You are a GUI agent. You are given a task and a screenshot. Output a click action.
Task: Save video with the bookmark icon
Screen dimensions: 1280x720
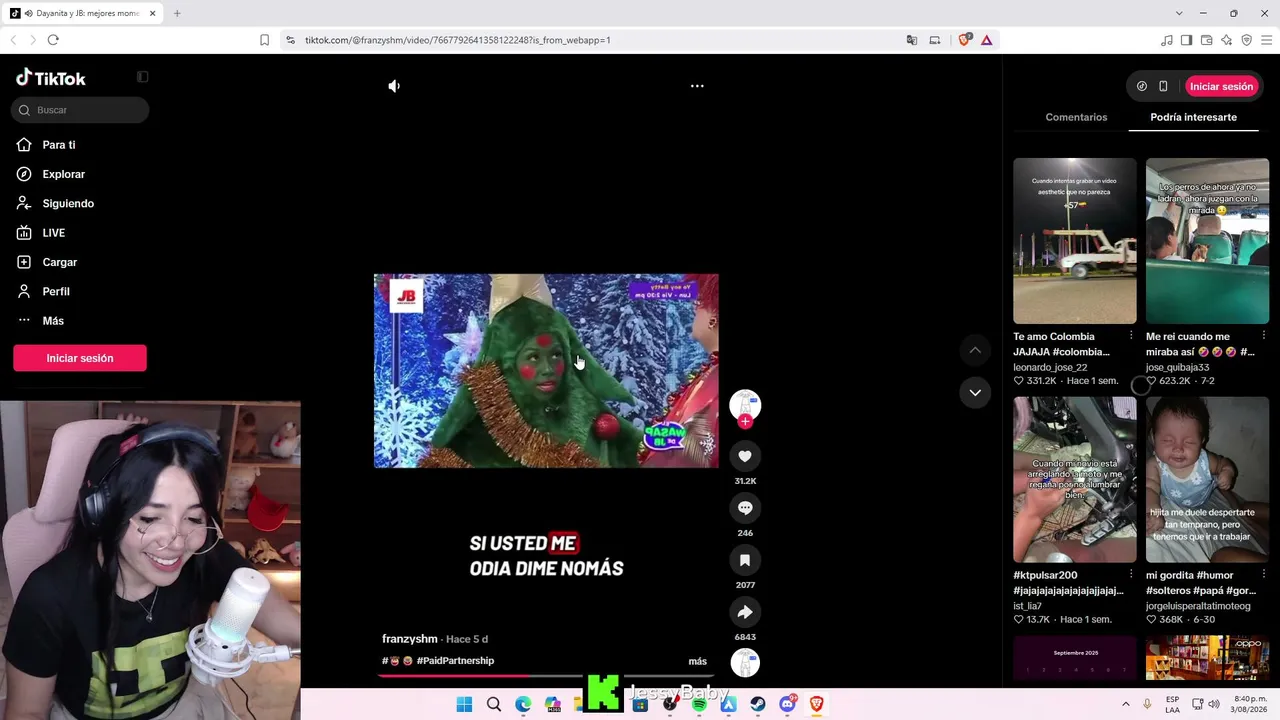pyautogui.click(x=745, y=560)
